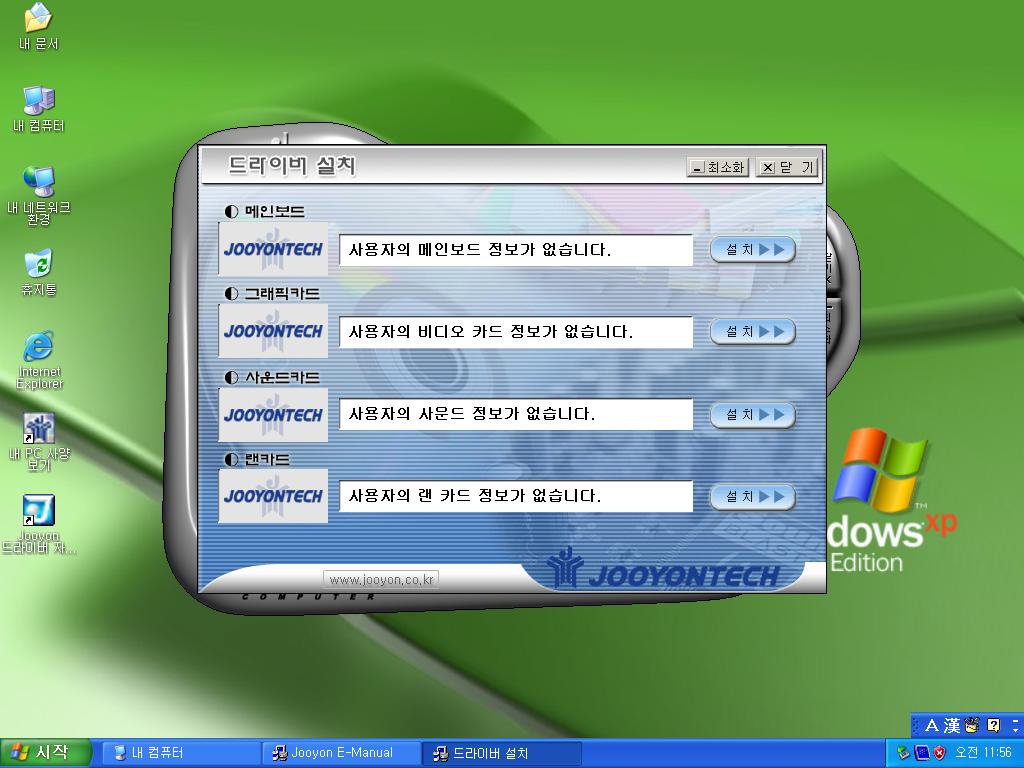This screenshot has width=1024, height=768.
Task: Install the graphics card driver (그래픽카드 설치)
Action: pos(752,332)
